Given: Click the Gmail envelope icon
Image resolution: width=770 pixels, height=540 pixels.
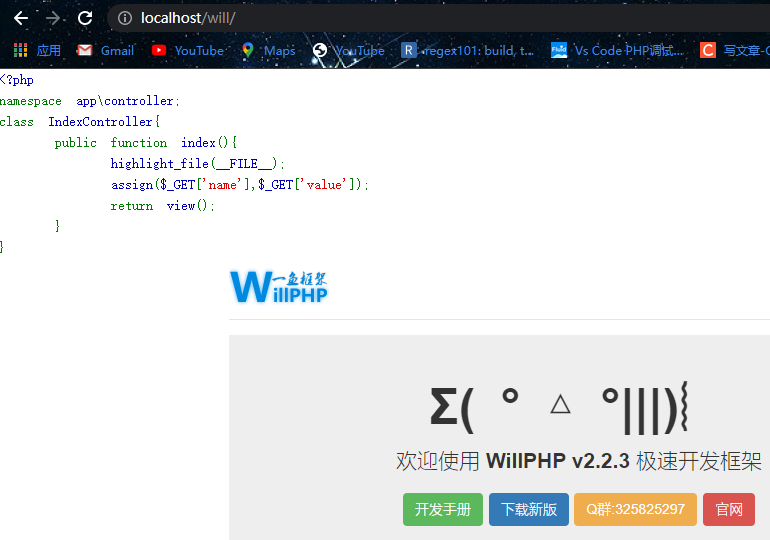Looking at the screenshot, I should point(84,50).
